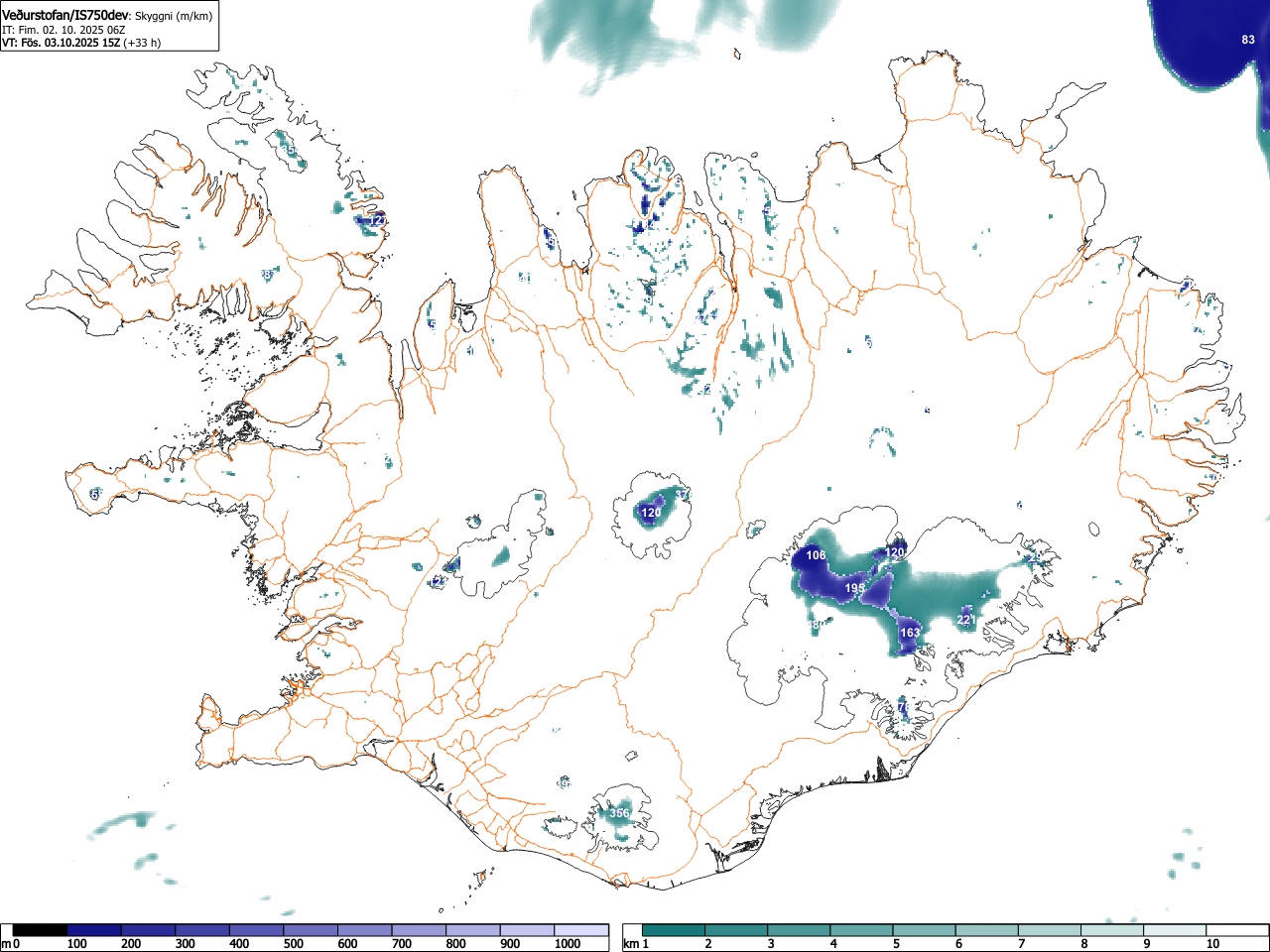Select the 6–7 km light teal swatch
The image size is (1270, 952).
pyautogui.click(x=988, y=930)
